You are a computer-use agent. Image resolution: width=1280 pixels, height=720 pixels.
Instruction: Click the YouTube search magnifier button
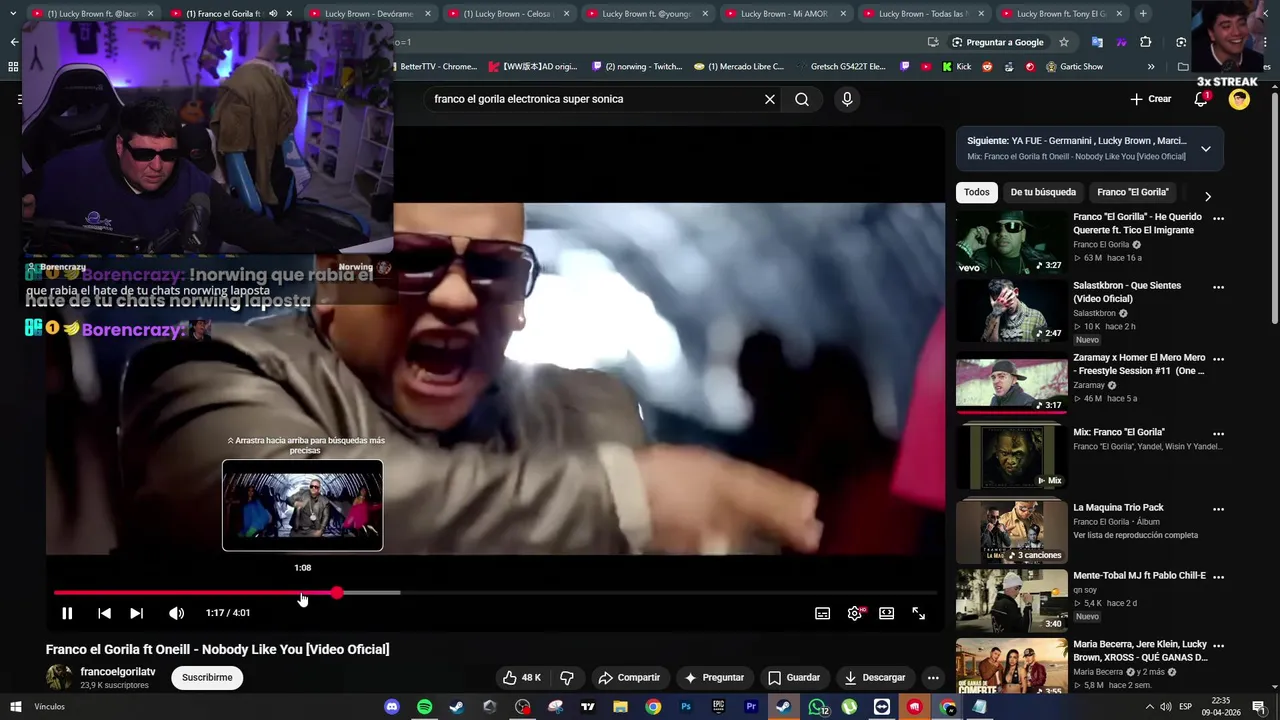[x=802, y=99]
